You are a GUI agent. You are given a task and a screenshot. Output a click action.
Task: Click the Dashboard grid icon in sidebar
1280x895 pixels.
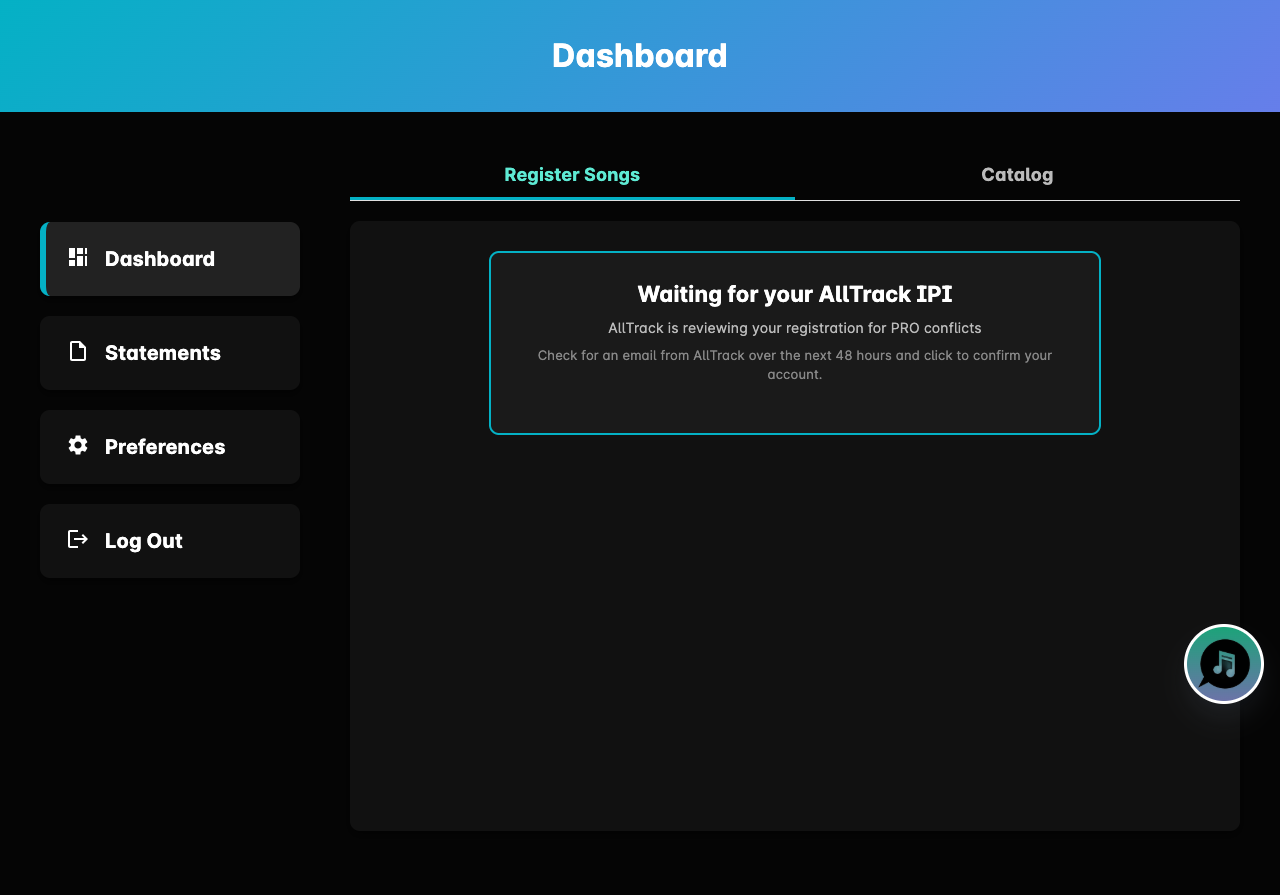click(x=78, y=257)
